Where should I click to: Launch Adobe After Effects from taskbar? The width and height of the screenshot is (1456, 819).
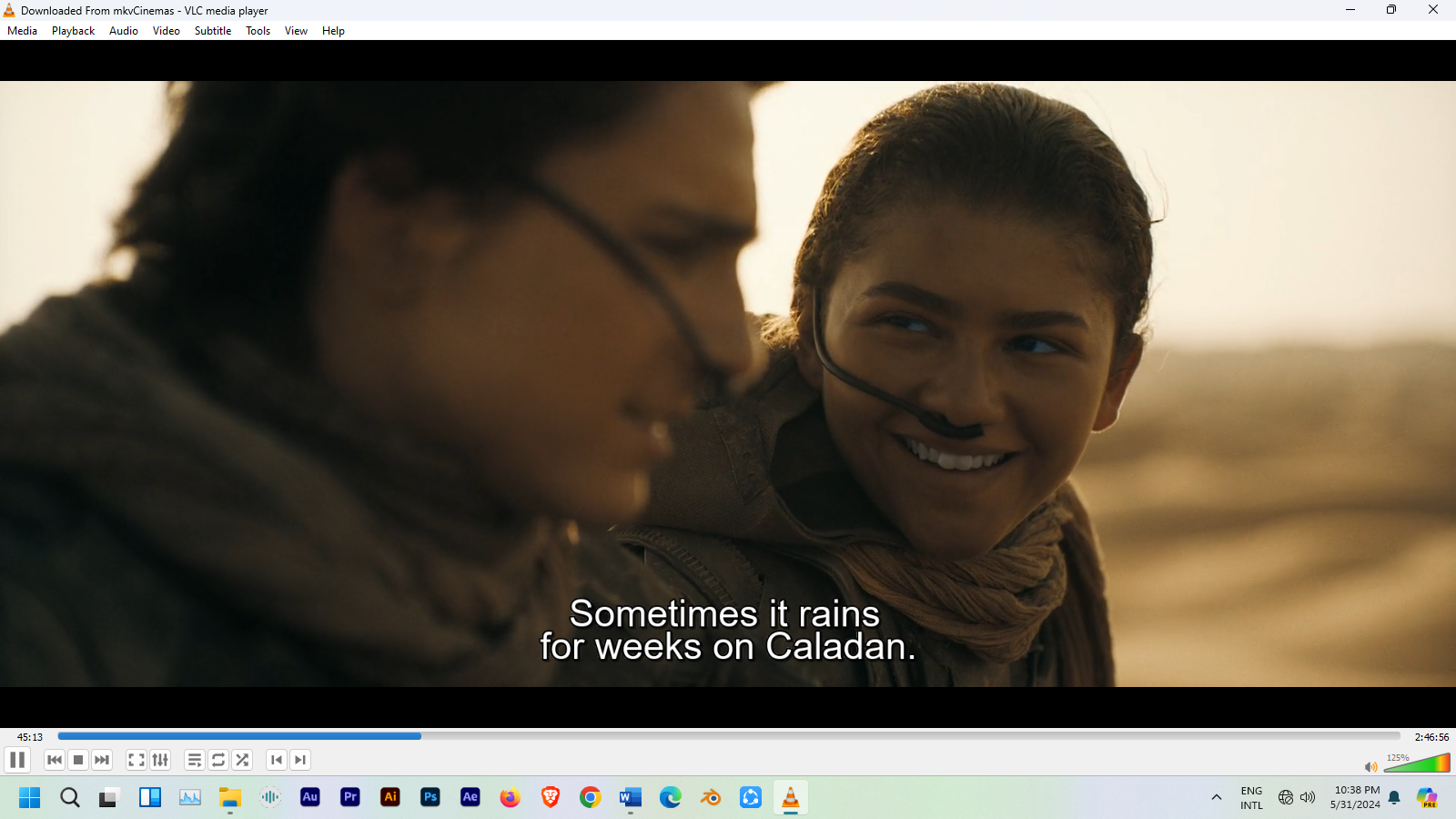pyautogui.click(x=470, y=798)
